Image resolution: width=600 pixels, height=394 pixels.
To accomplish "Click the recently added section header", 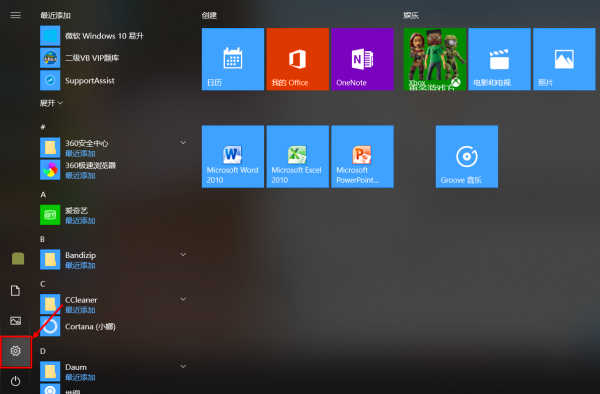I will [x=55, y=15].
